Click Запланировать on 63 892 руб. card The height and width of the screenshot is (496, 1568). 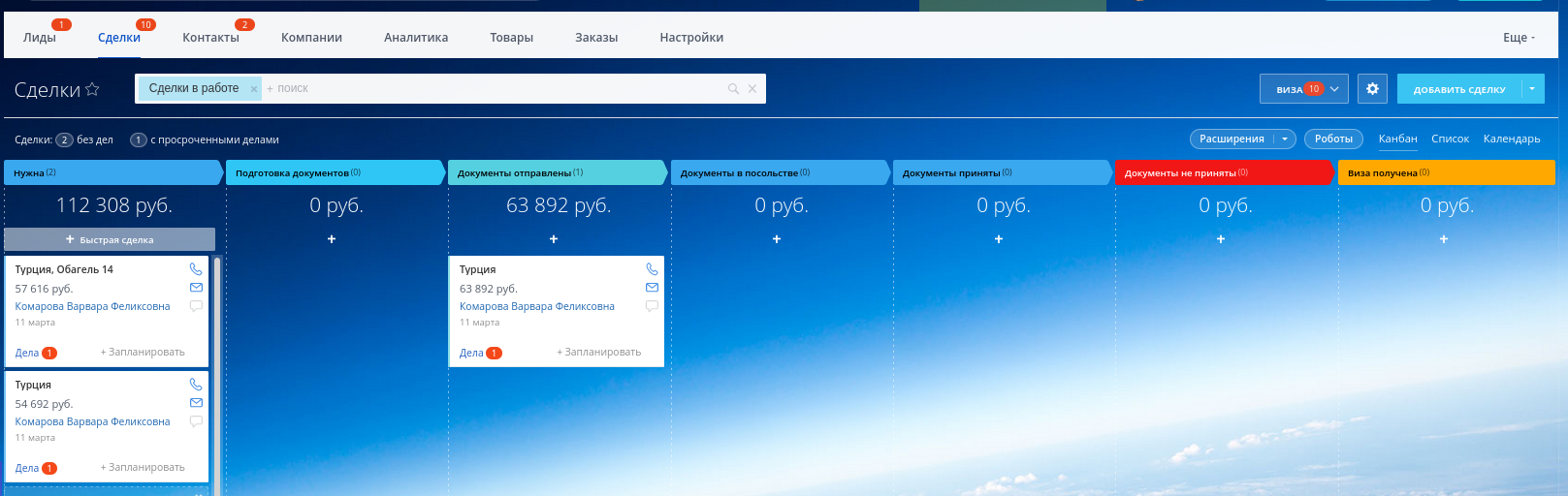coord(599,353)
